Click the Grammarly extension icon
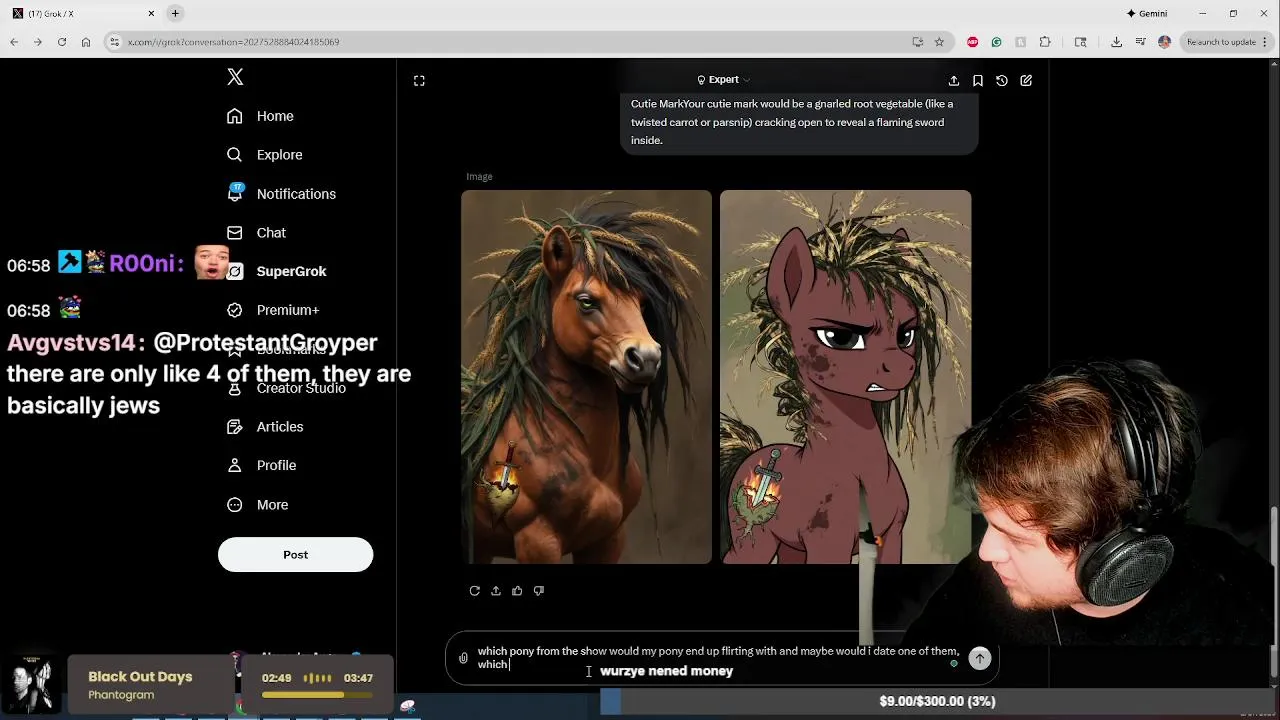The width and height of the screenshot is (1280, 720). coord(996,42)
